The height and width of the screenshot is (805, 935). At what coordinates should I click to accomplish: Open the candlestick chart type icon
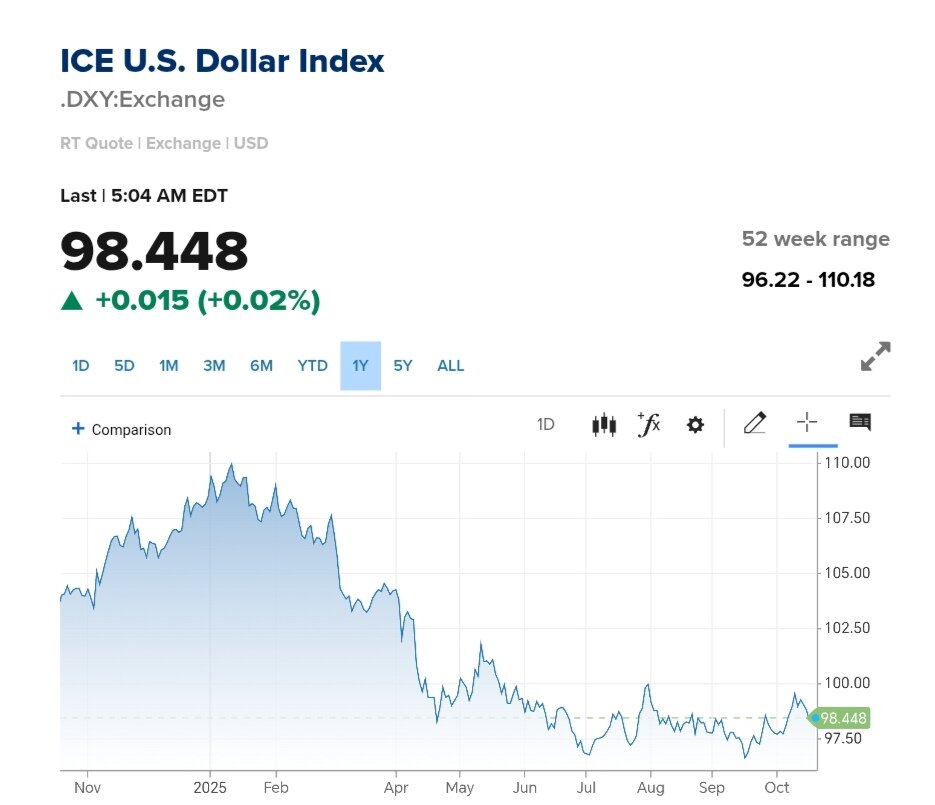603,425
